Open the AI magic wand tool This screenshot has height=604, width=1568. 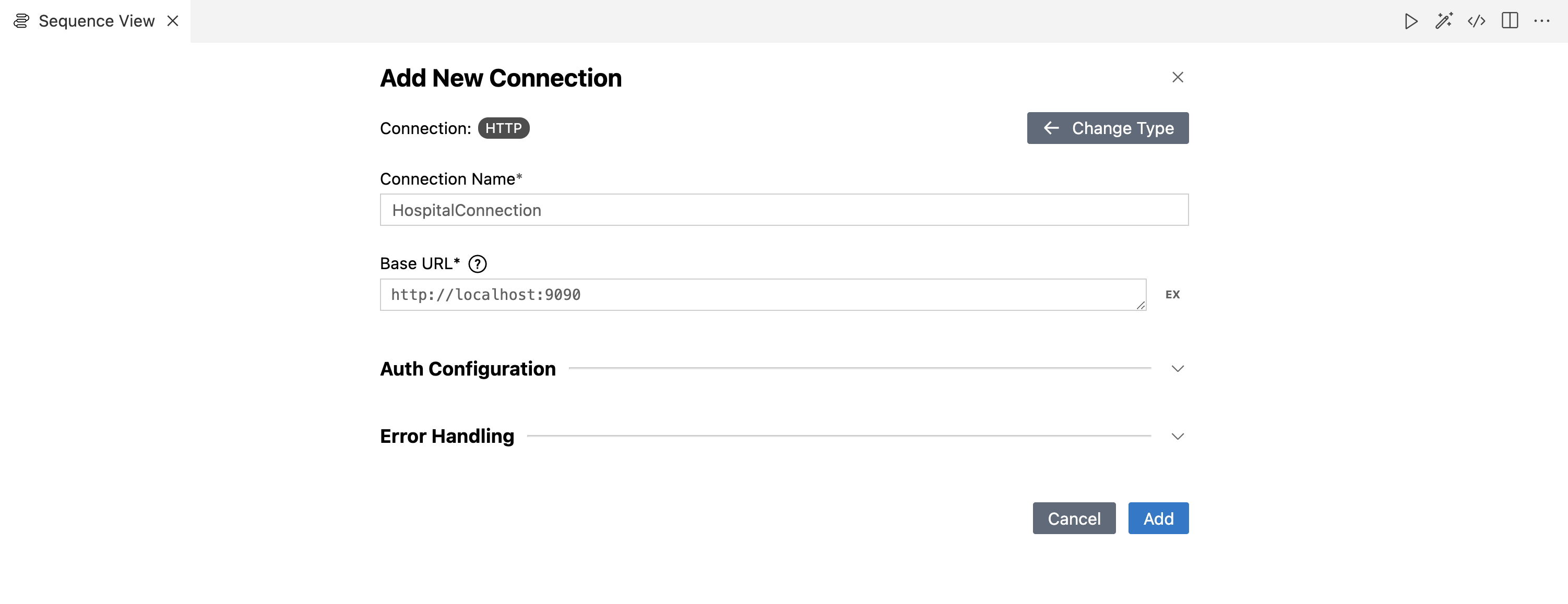(1444, 21)
